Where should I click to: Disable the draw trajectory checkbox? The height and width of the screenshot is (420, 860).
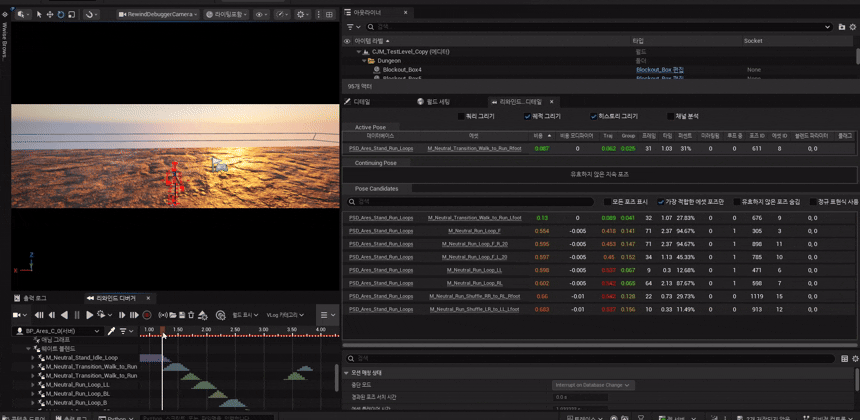[x=527, y=116]
